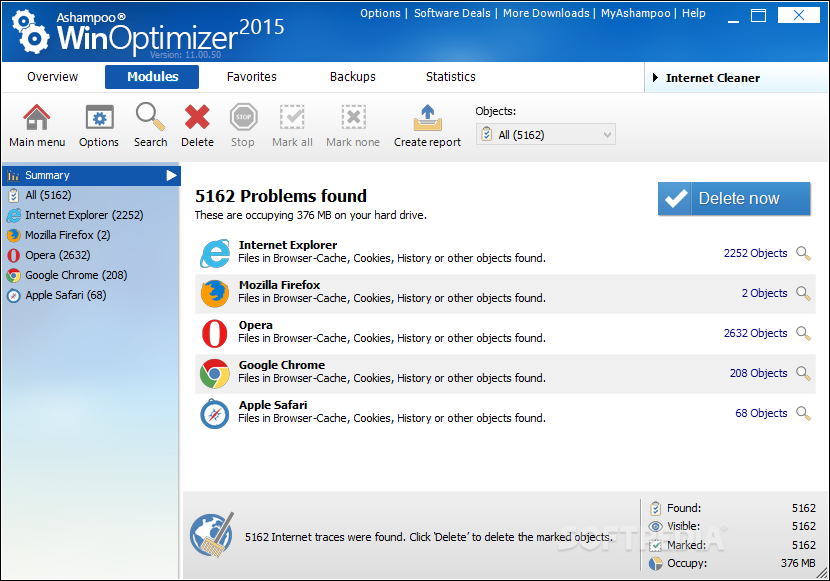The image size is (830, 581).
Task: Open the 2252 Objects link
Action: pyautogui.click(x=755, y=253)
